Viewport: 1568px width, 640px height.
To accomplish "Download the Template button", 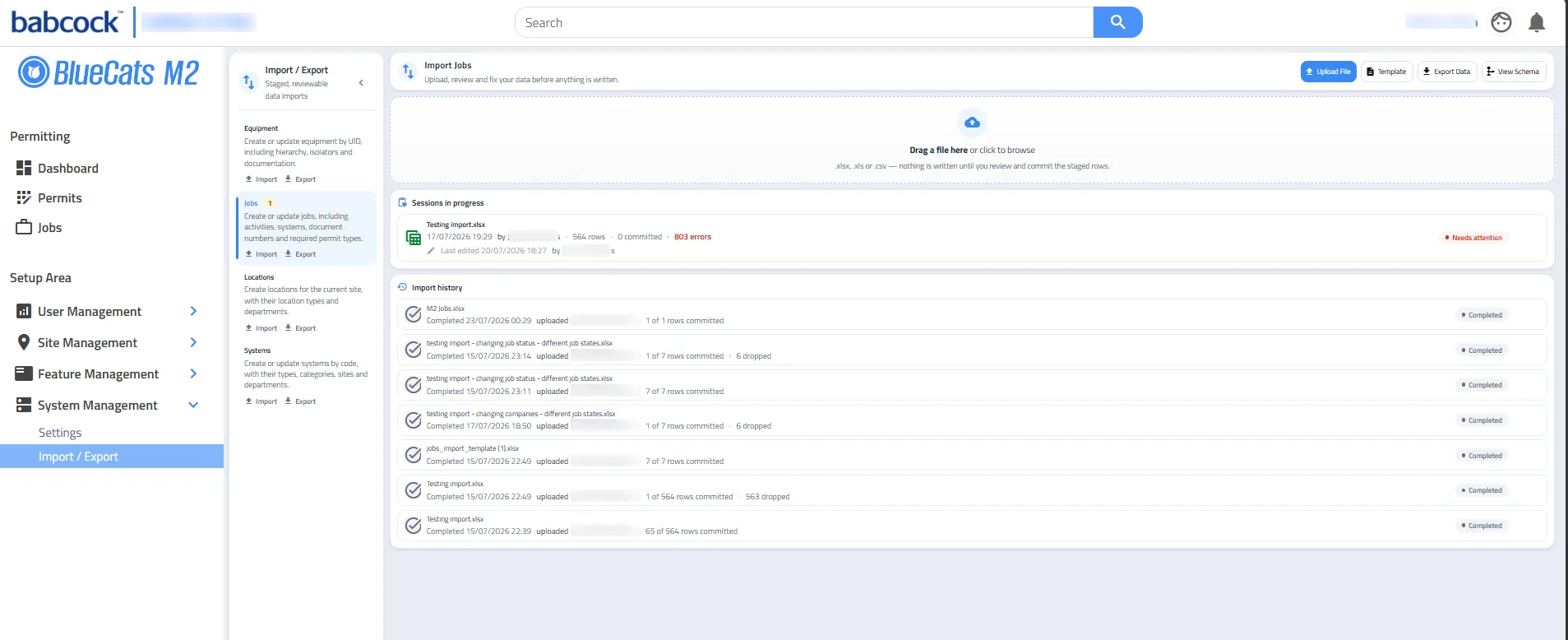I will point(1386,72).
